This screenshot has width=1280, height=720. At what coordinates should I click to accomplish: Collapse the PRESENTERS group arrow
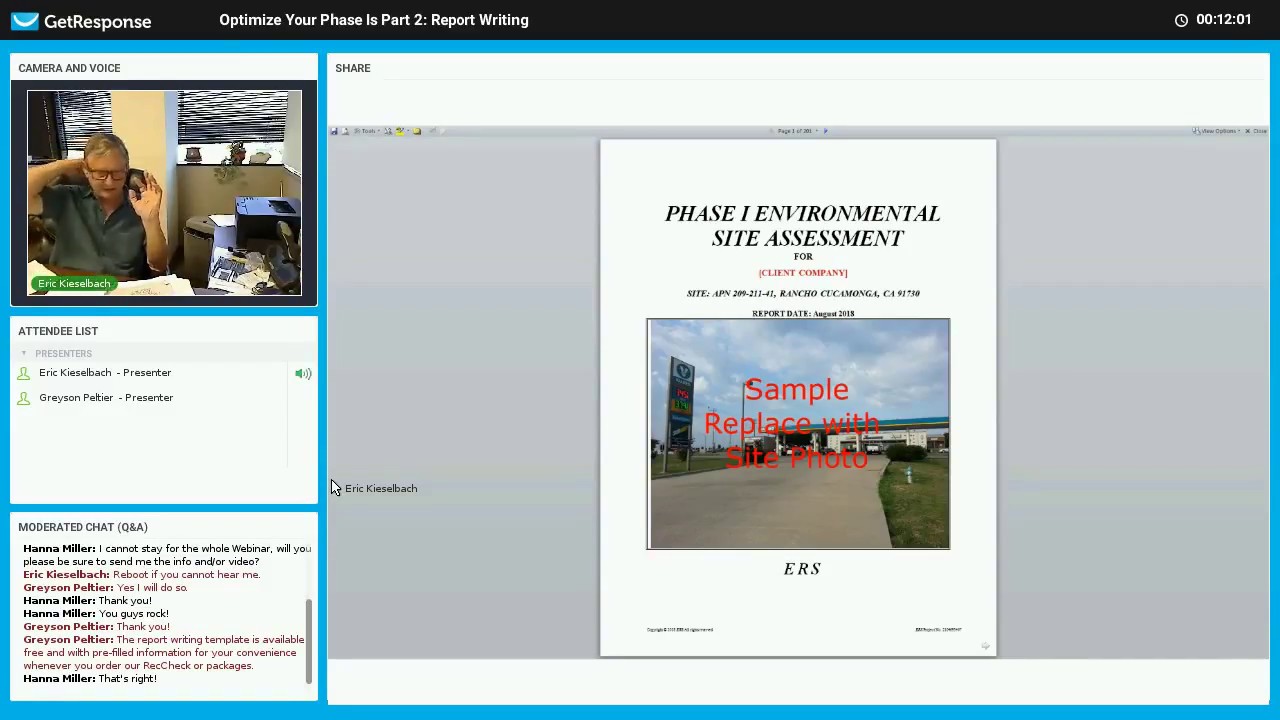click(x=24, y=353)
